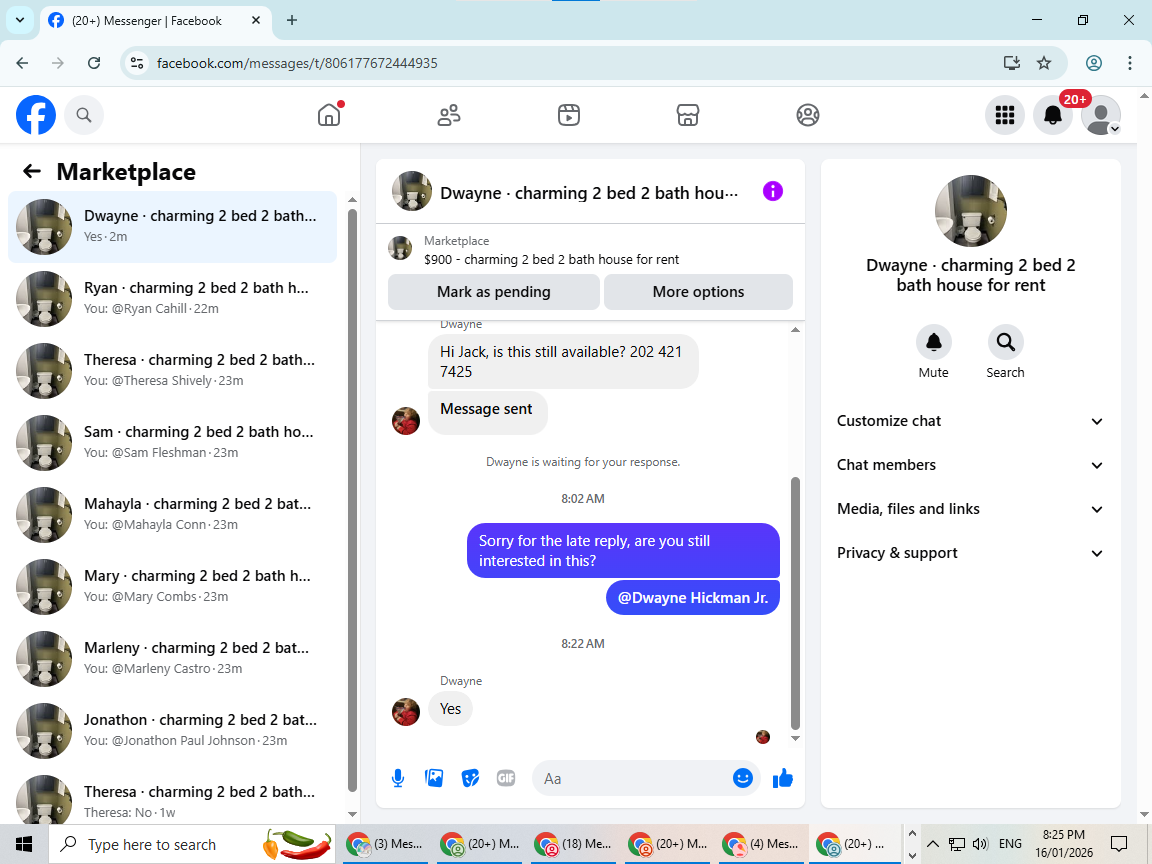Open conversation information purple icon
1152x864 pixels.
pos(773,192)
